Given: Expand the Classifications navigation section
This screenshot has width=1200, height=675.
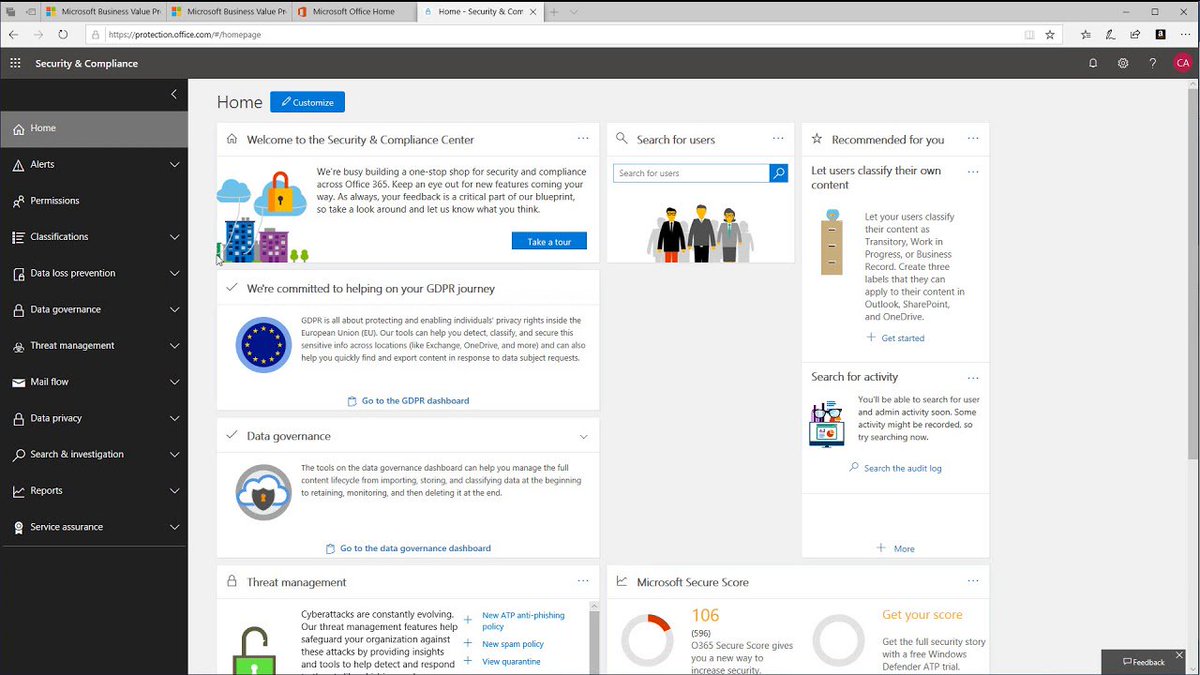Looking at the screenshot, I should coord(174,237).
